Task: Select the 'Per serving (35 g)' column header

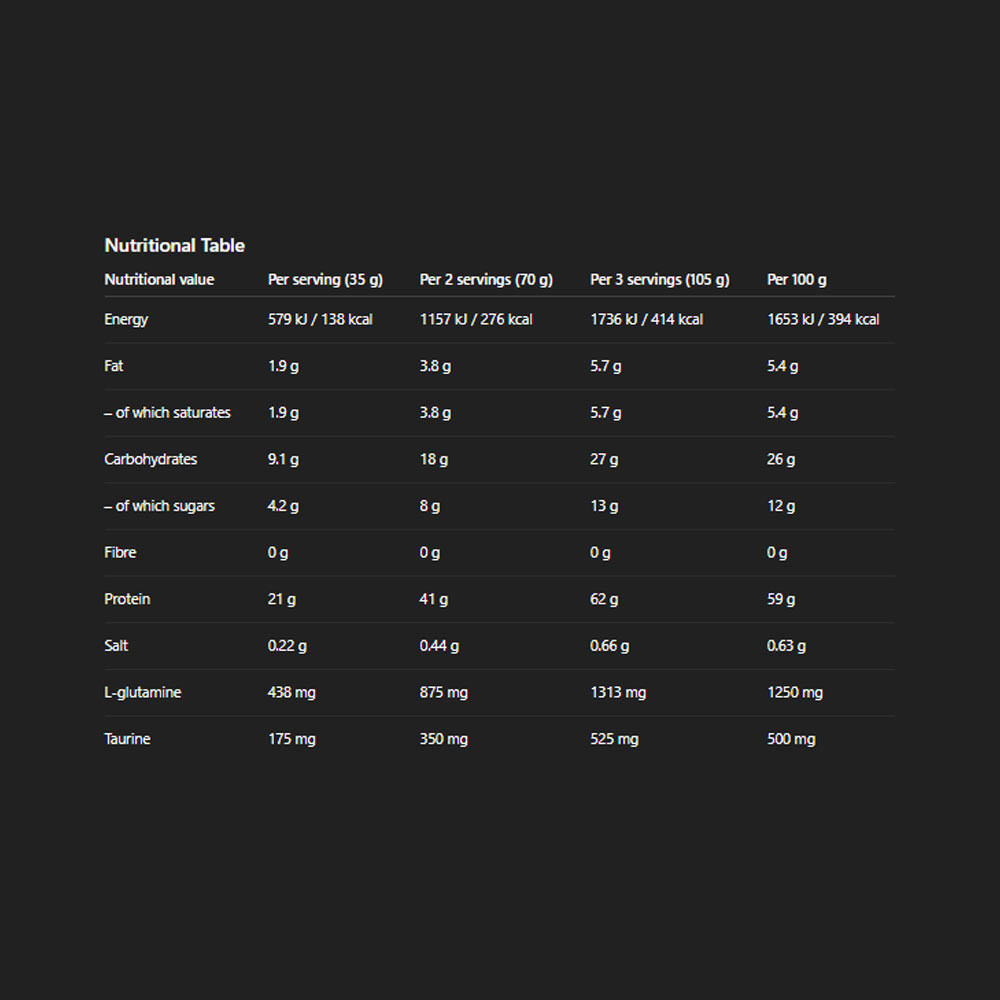Action: pos(325,279)
